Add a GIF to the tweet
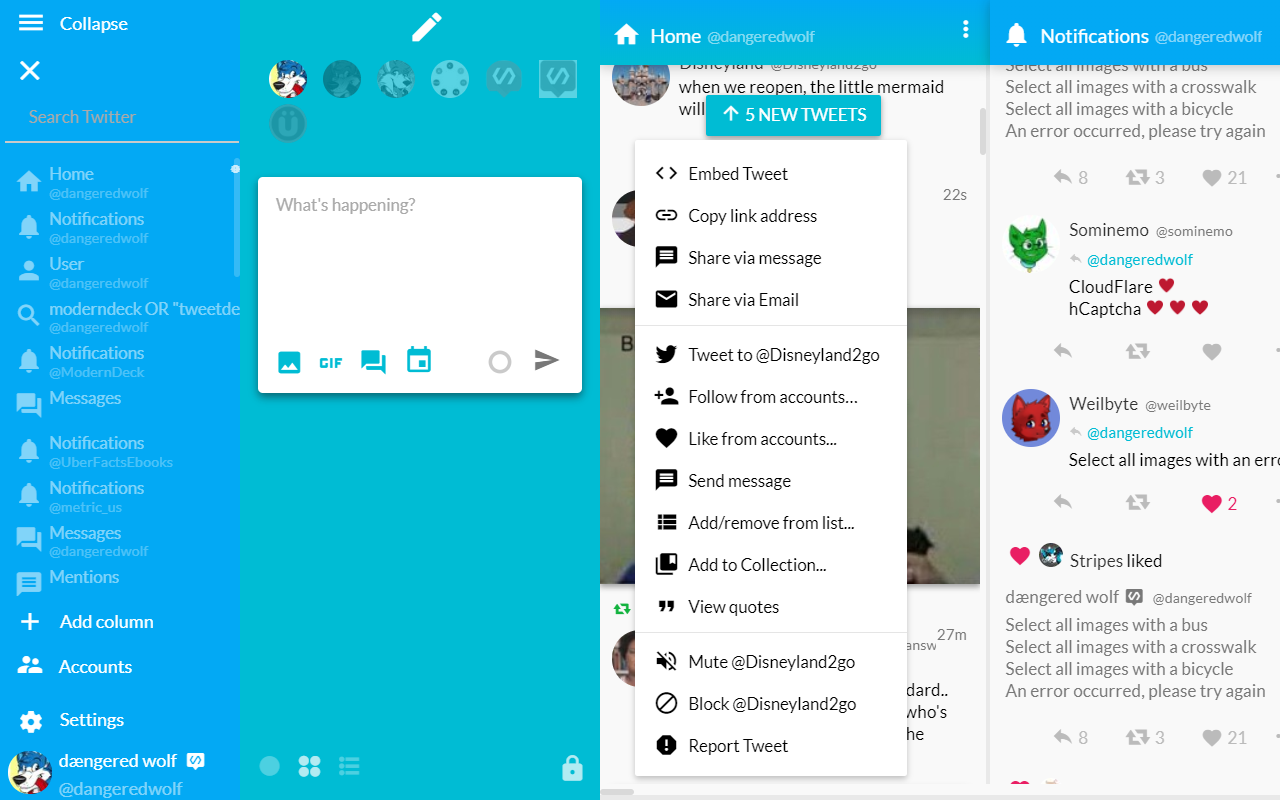1280x800 pixels. [331, 363]
